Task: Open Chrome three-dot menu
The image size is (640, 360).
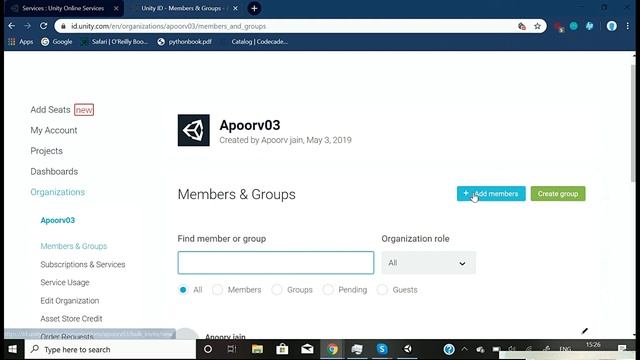Action: tap(628, 26)
